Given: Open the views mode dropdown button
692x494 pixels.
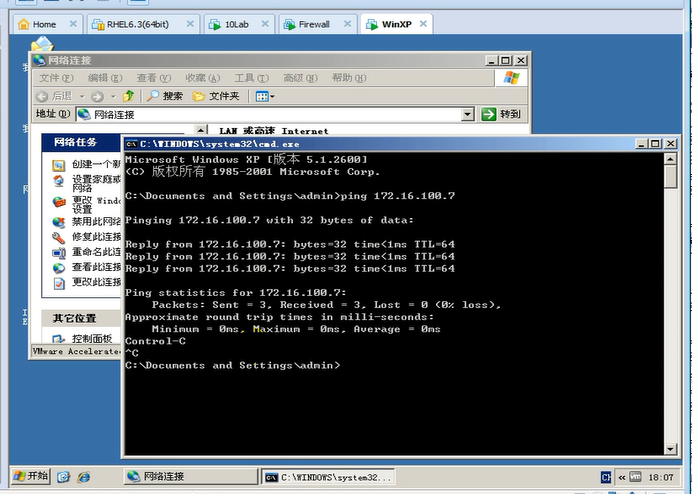Looking at the screenshot, I should coord(265,96).
